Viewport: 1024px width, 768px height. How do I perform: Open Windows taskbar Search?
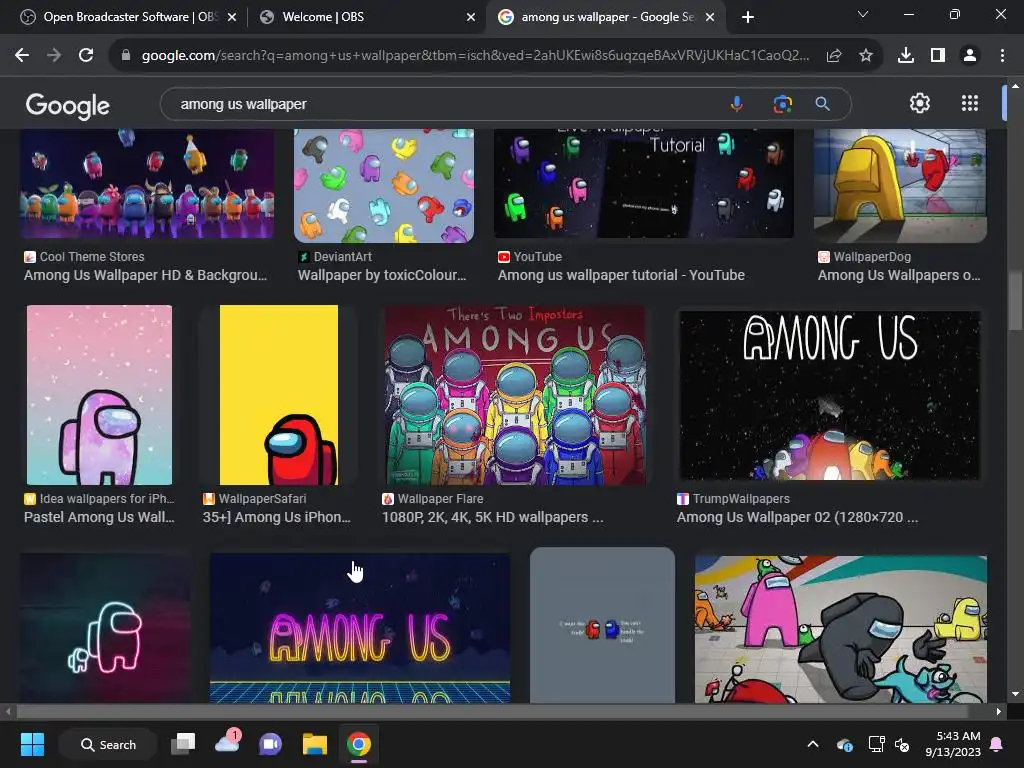click(108, 744)
